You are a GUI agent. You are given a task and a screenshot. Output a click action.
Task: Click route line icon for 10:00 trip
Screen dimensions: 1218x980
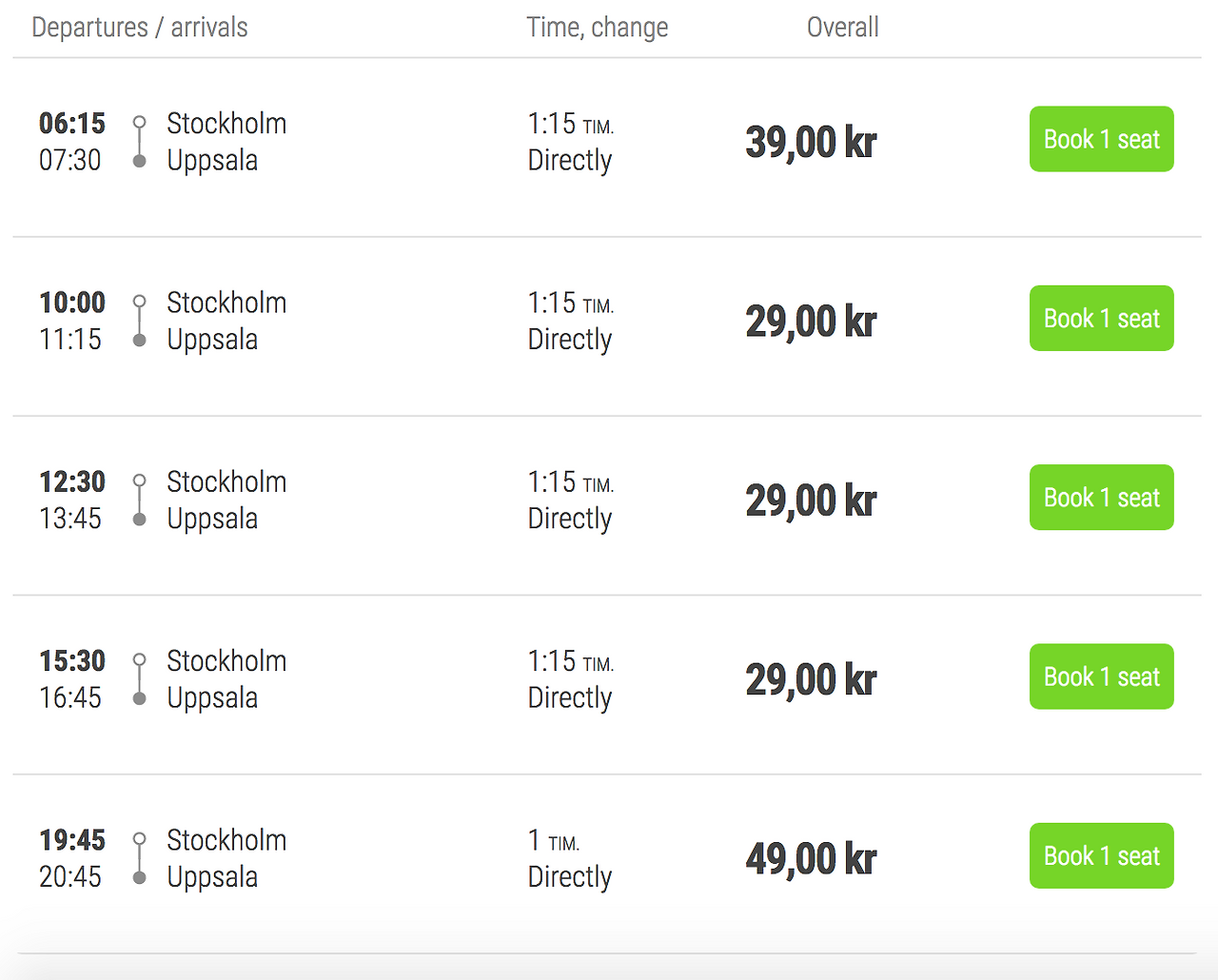pos(140,321)
